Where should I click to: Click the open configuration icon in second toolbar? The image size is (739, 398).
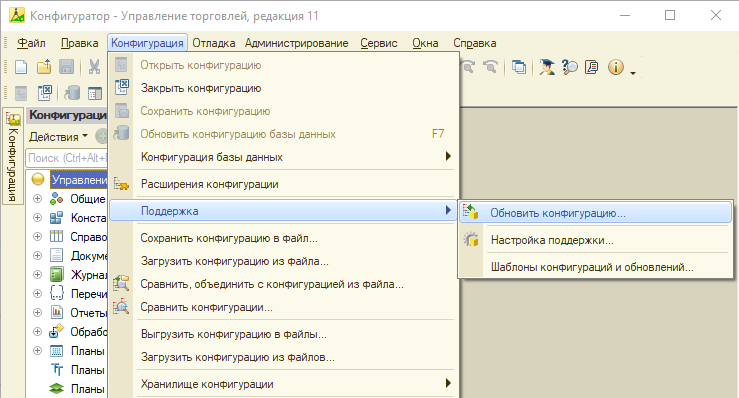(x=21, y=93)
